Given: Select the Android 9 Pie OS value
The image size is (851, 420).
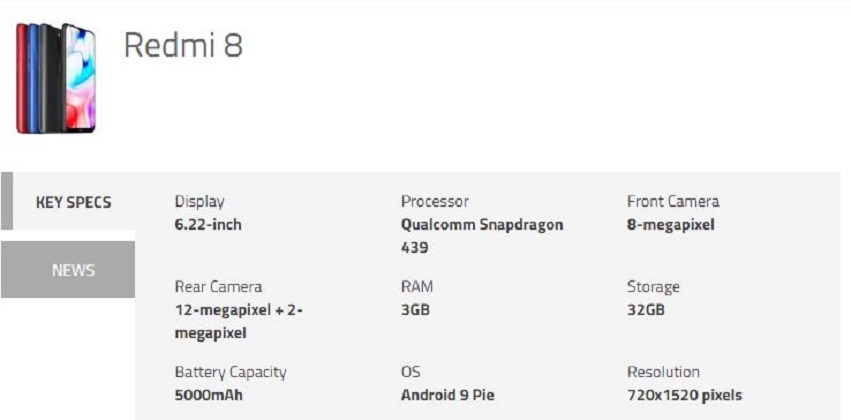Looking at the screenshot, I should tap(448, 395).
